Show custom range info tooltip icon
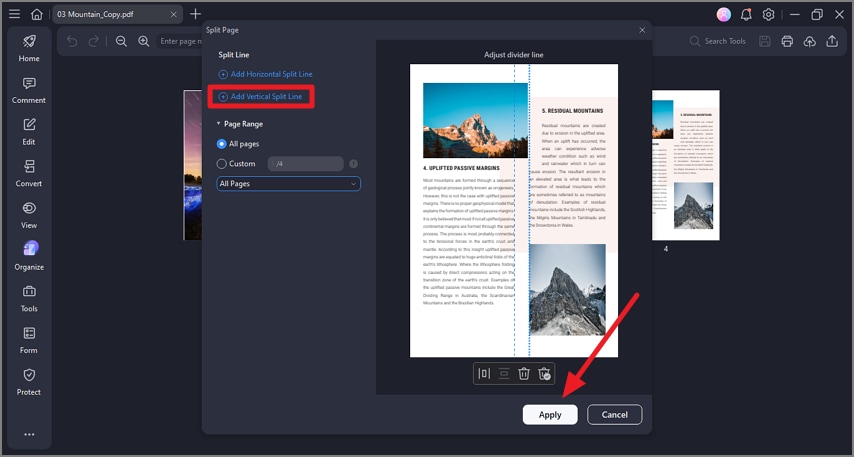The width and height of the screenshot is (854, 457). tap(353, 163)
